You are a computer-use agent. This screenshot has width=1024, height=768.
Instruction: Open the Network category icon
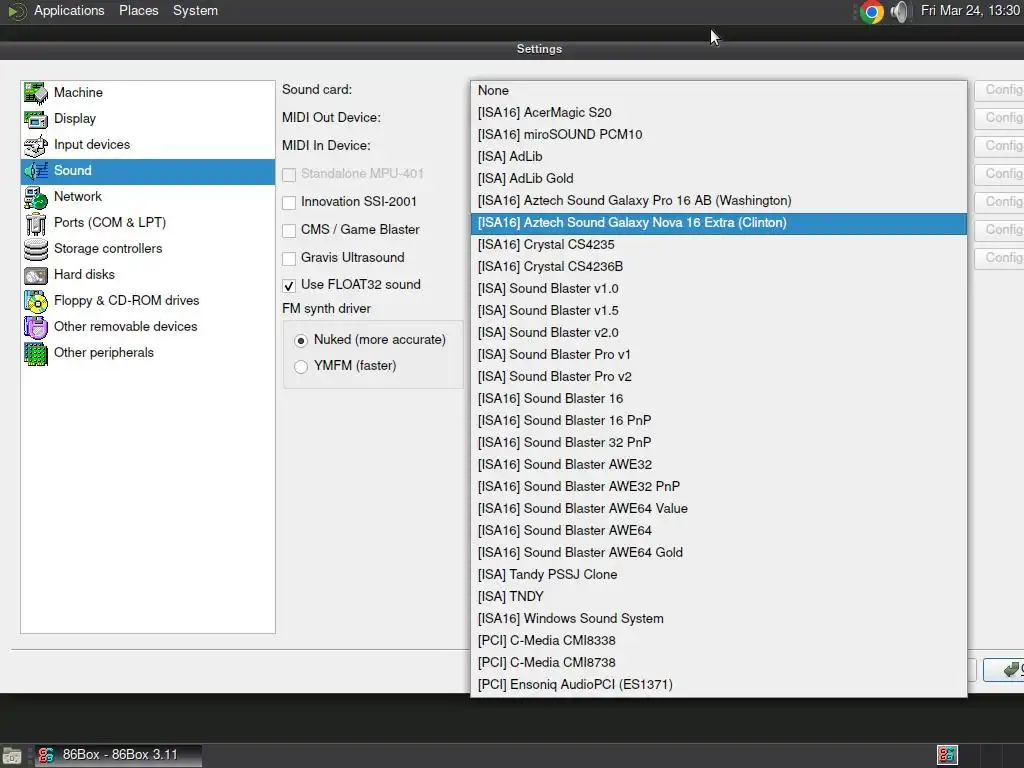(36, 197)
